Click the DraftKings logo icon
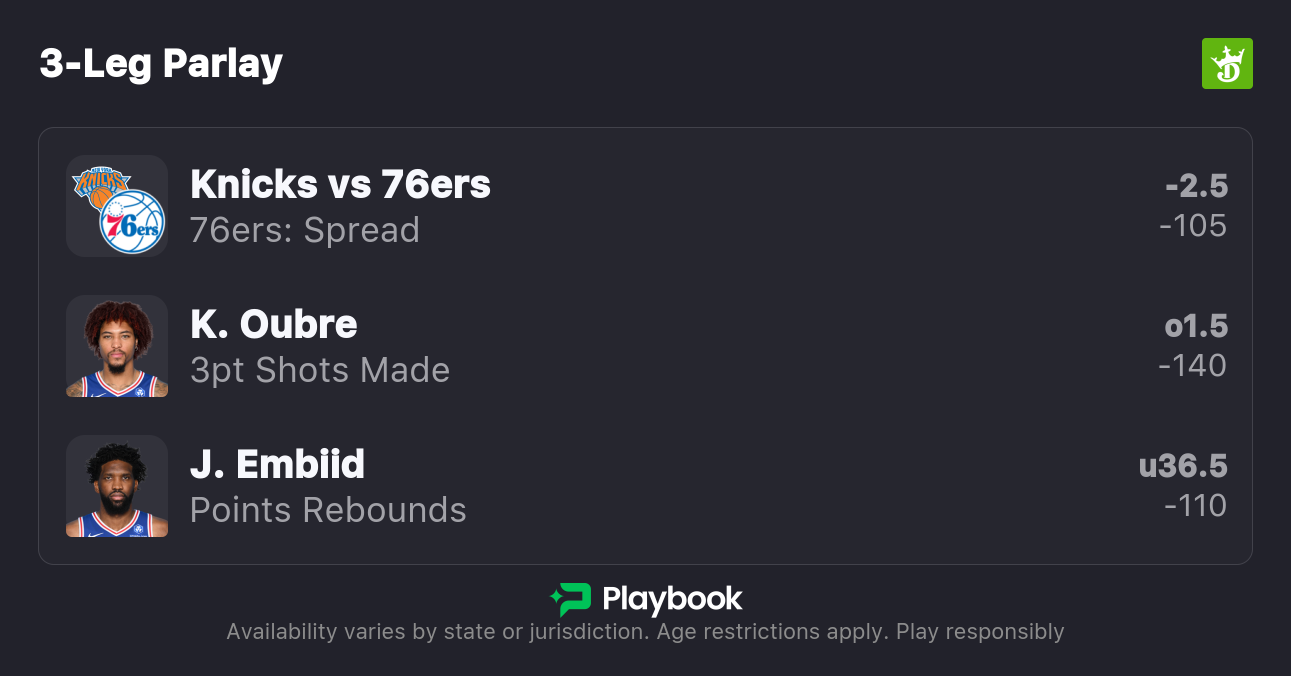This screenshot has height=676, width=1291. coord(1226,64)
